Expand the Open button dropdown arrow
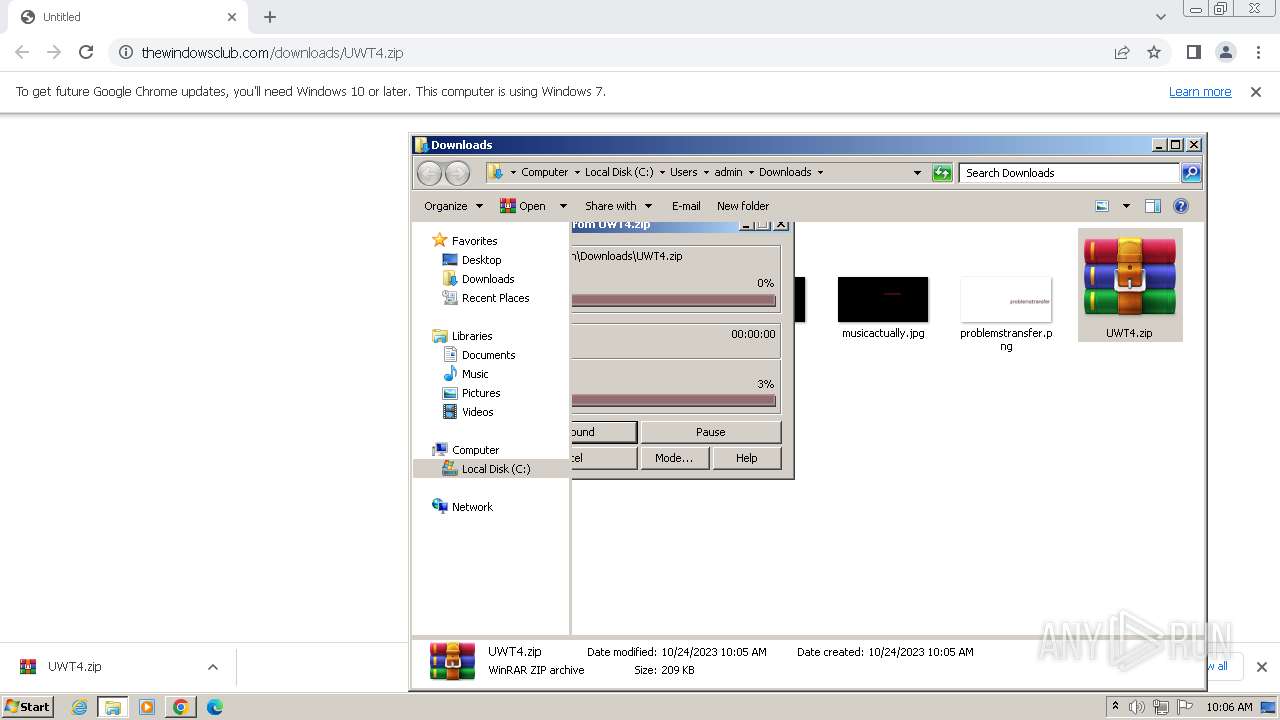 (x=563, y=206)
